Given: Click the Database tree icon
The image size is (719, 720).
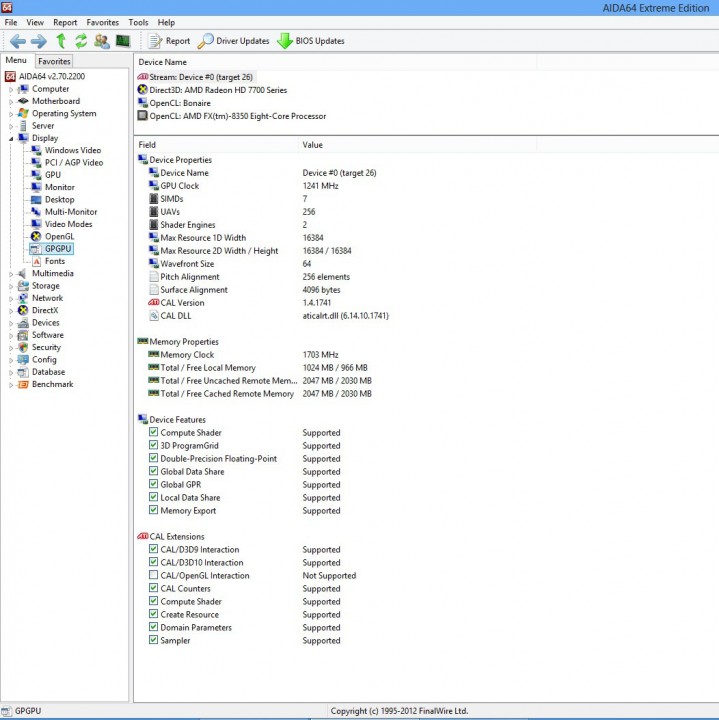Looking at the screenshot, I should (x=23, y=372).
